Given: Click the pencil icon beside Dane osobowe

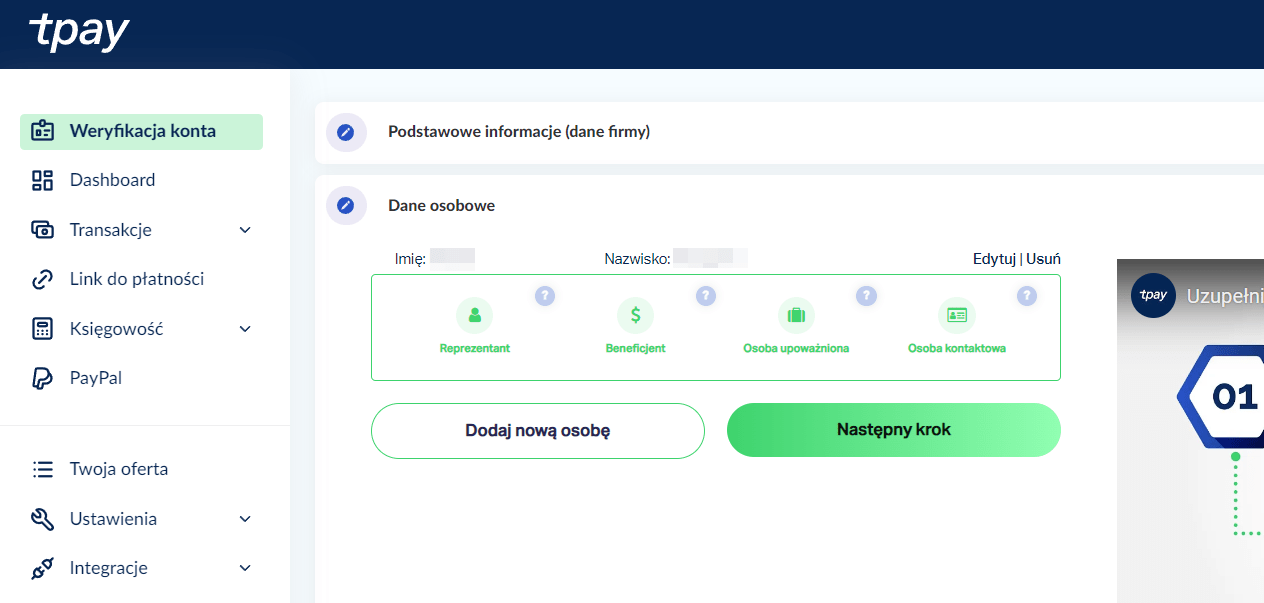Looking at the screenshot, I should (346, 206).
